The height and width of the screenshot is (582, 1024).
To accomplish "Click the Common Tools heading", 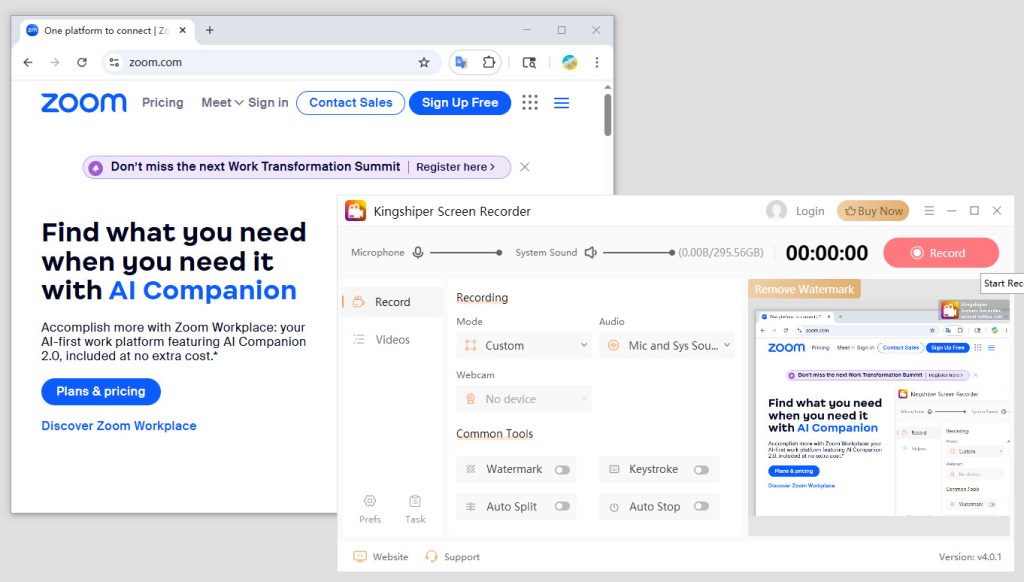I will click(x=494, y=434).
